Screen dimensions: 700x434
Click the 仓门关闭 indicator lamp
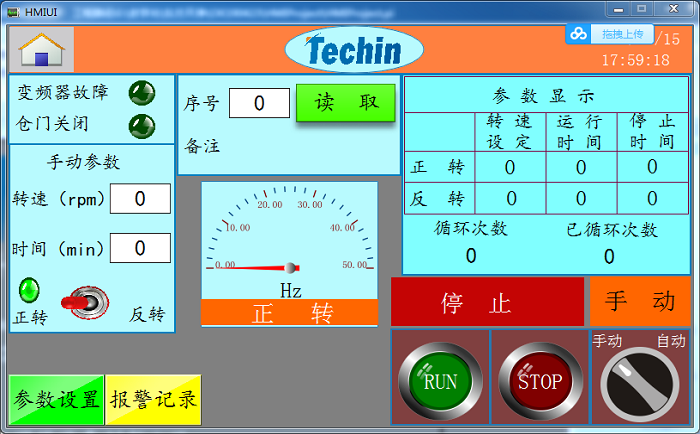point(142,126)
